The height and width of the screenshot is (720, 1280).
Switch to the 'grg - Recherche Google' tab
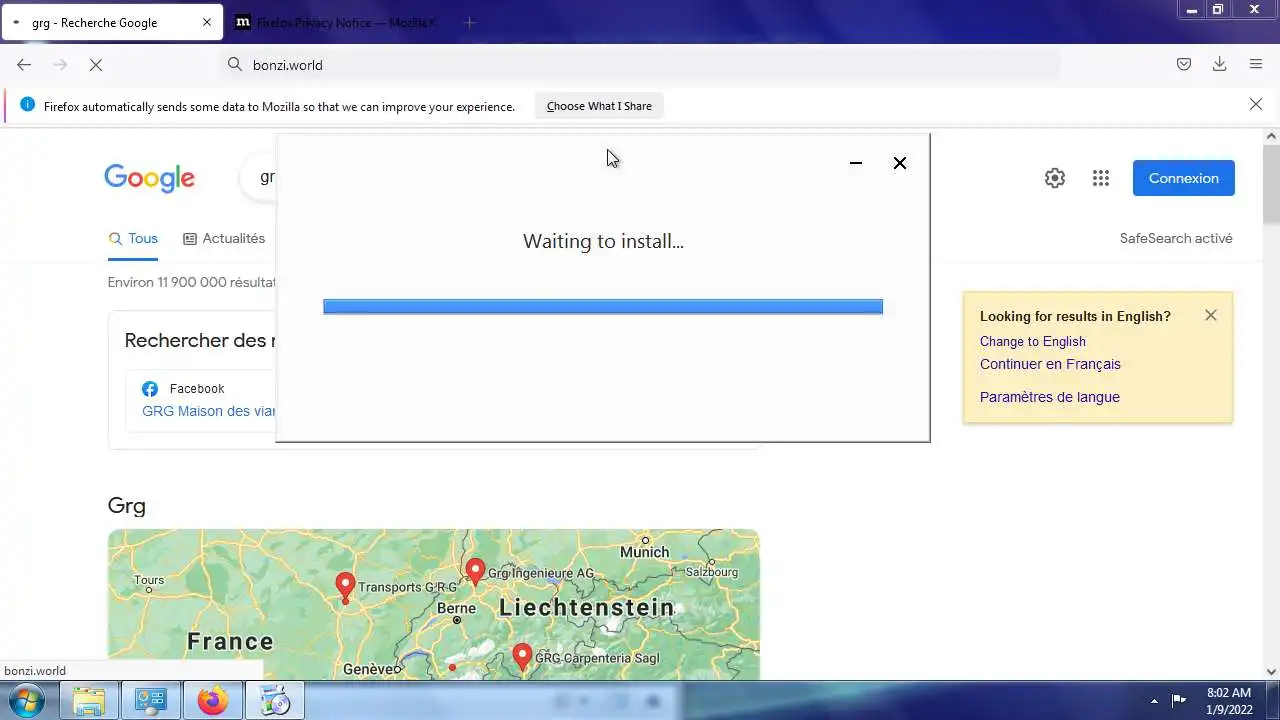pos(112,22)
